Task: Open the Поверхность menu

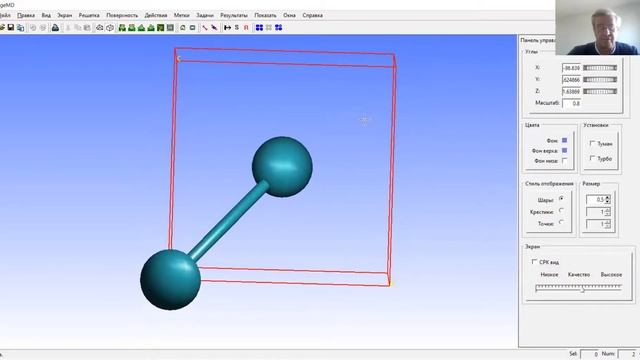Action: 122,15
